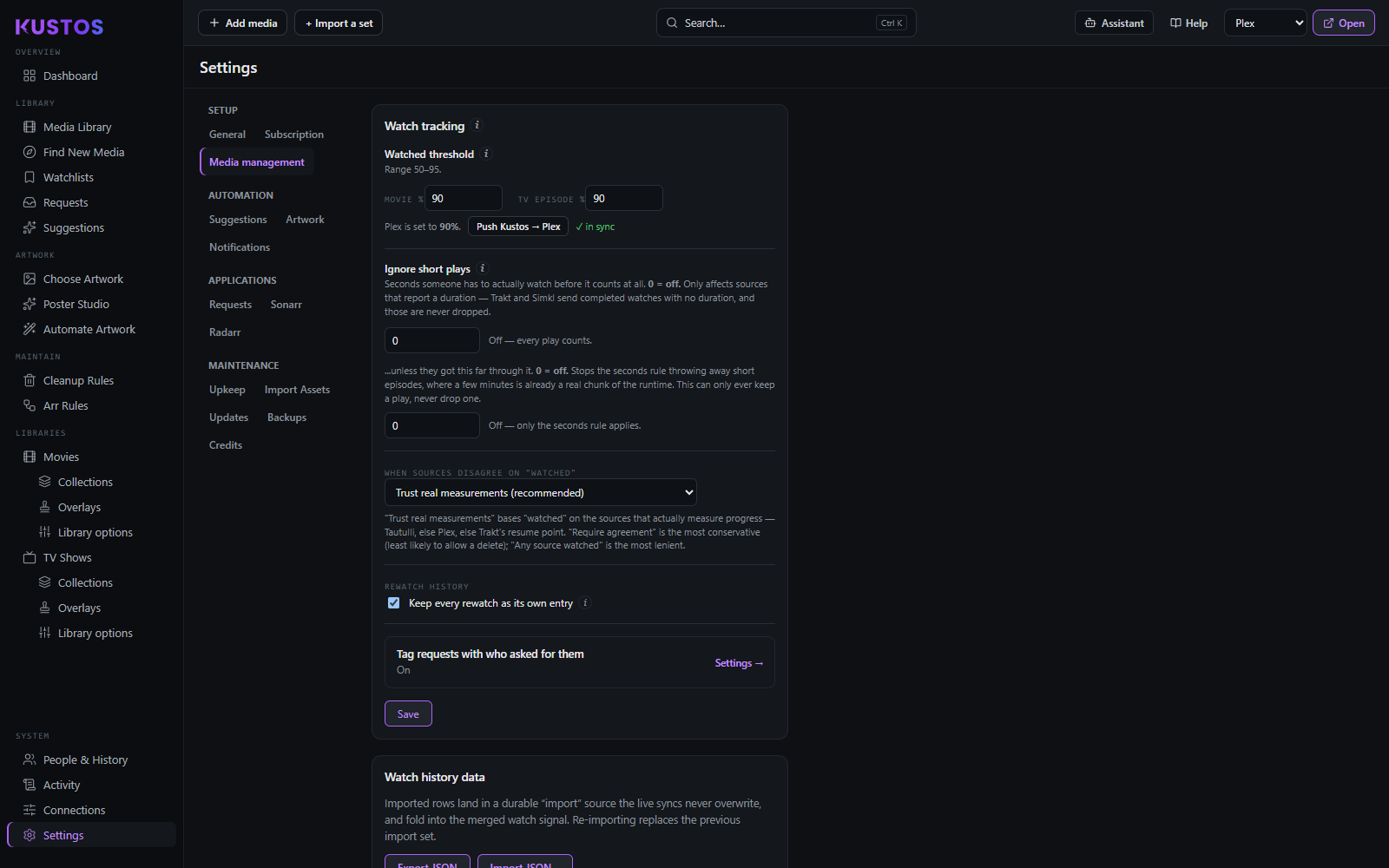Click the Save button
Viewport: 1389px width, 868px height.
(x=408, y=713)
